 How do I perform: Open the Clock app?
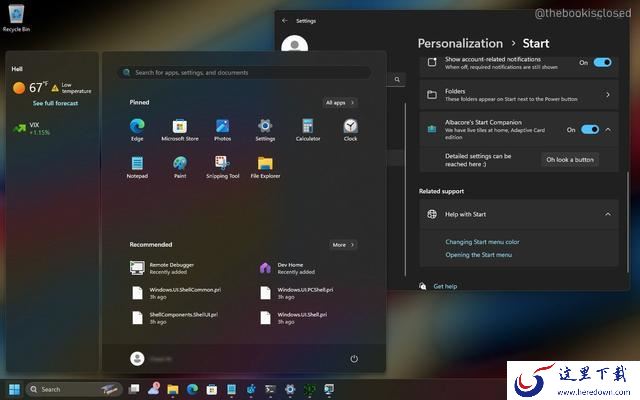350,130
